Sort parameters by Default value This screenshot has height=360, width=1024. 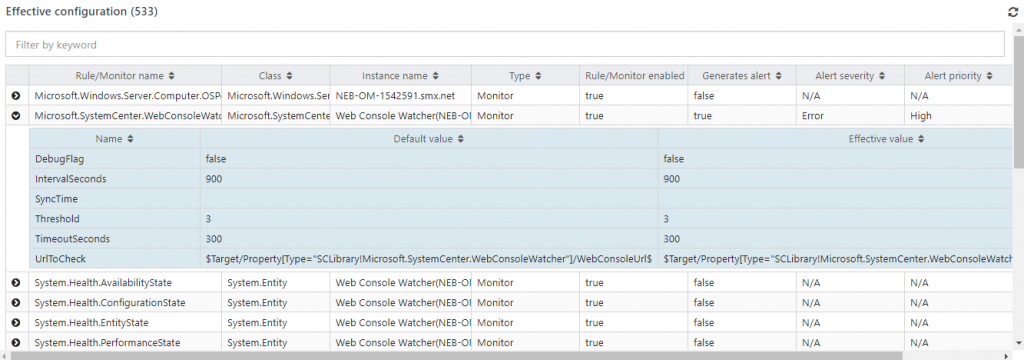(429, 139)
